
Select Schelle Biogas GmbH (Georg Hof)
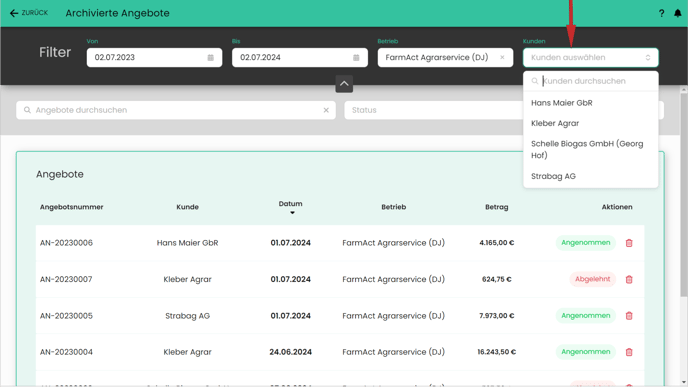591,150
